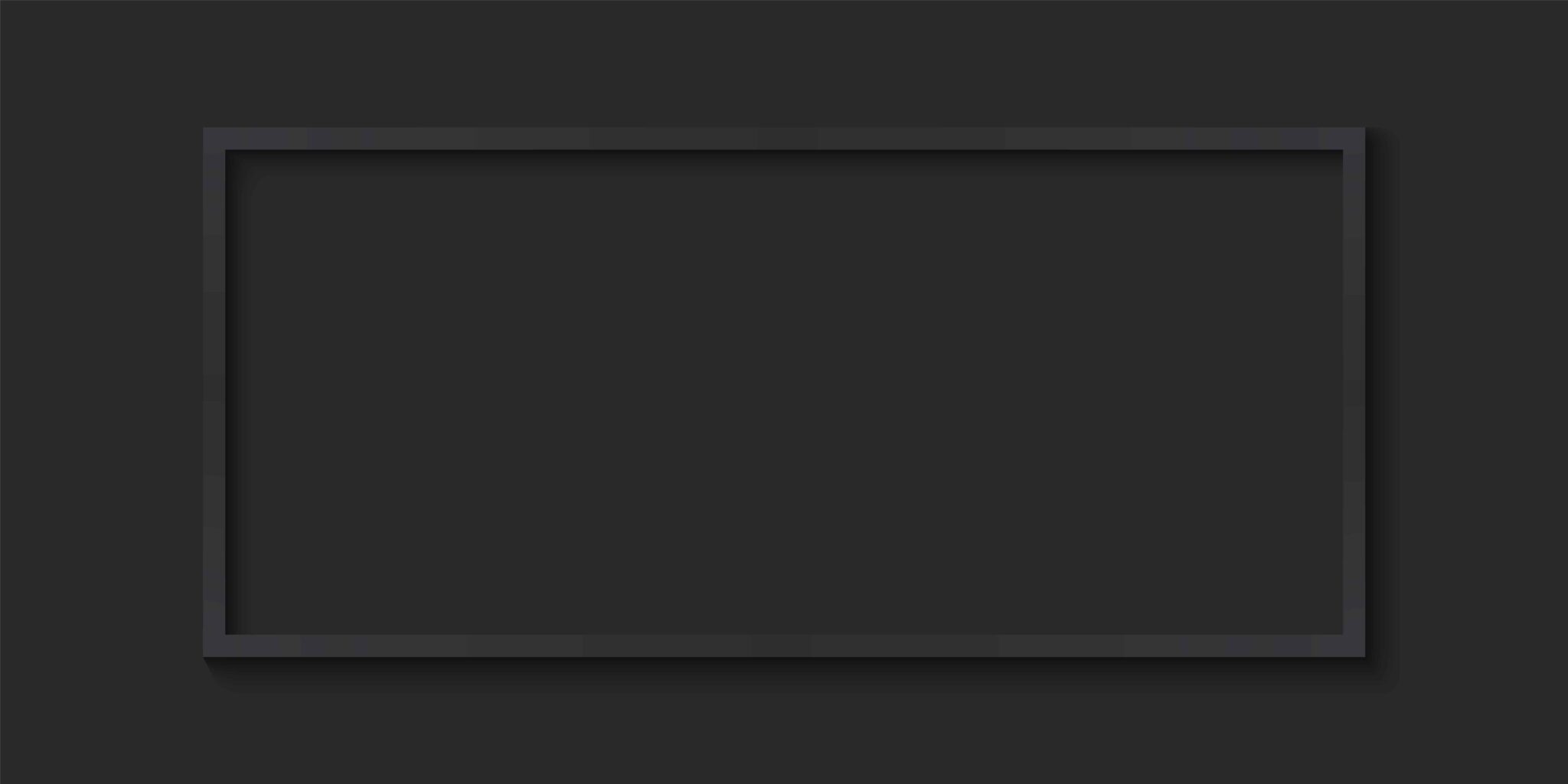Click the midpoint of the frame's top border
The width and height of the screenshot is (1568, 784).
point(784,139)
